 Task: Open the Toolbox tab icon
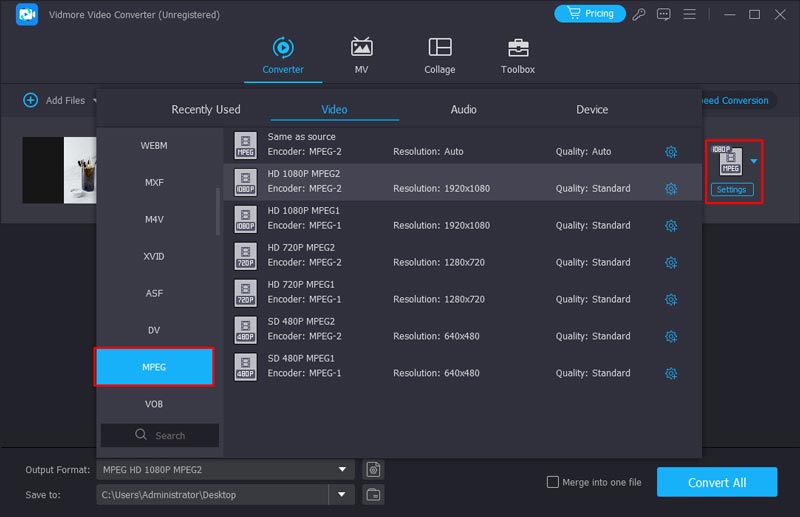(x=517, y=48)
